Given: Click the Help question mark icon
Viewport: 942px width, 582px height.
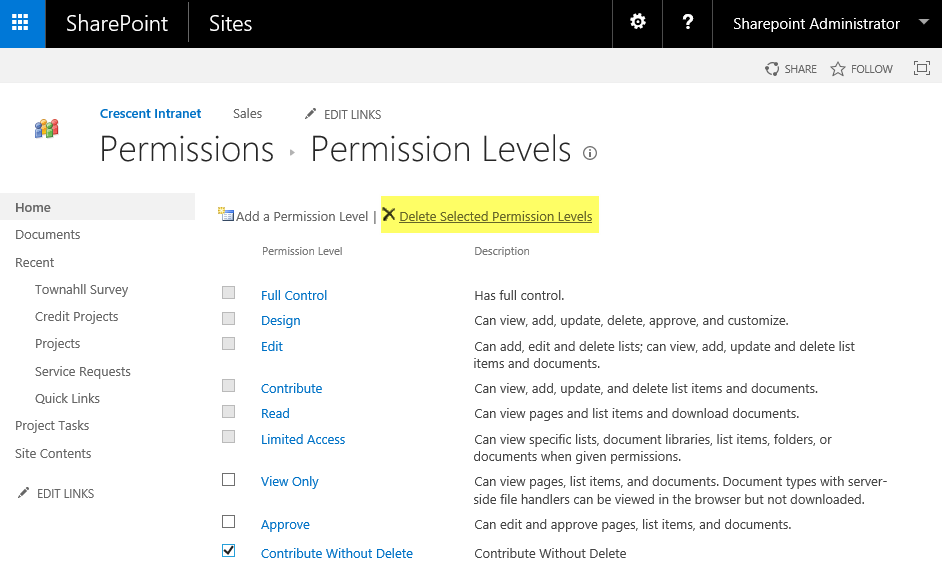Looking at the screenshot, I should click(x=687, y=23).
